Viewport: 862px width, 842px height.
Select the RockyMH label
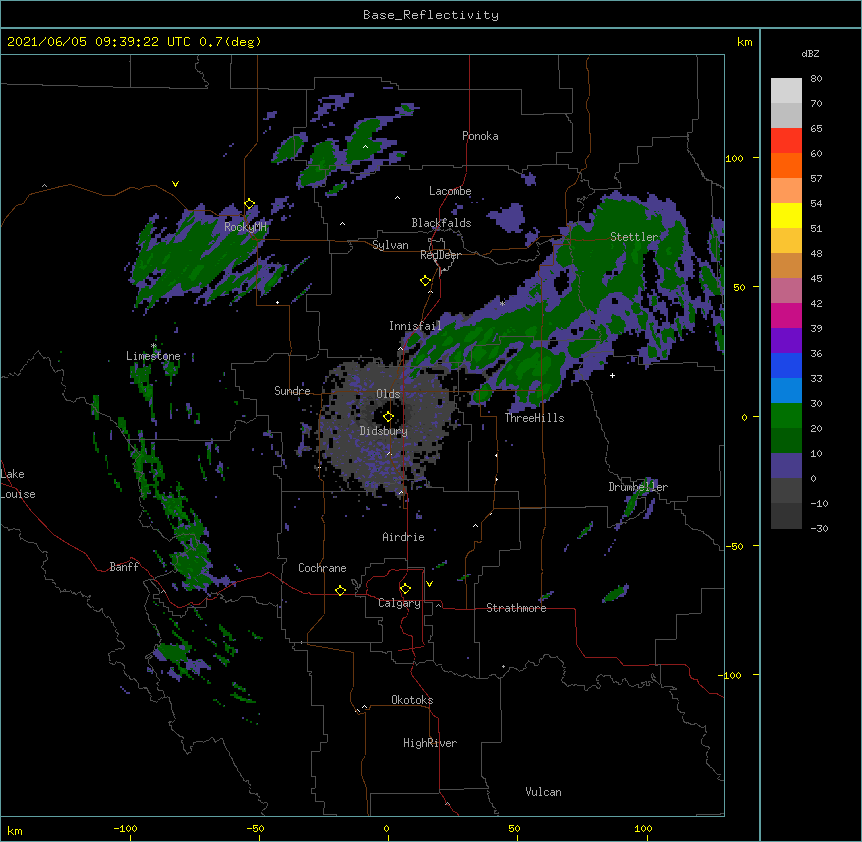[x=245, y=226]
